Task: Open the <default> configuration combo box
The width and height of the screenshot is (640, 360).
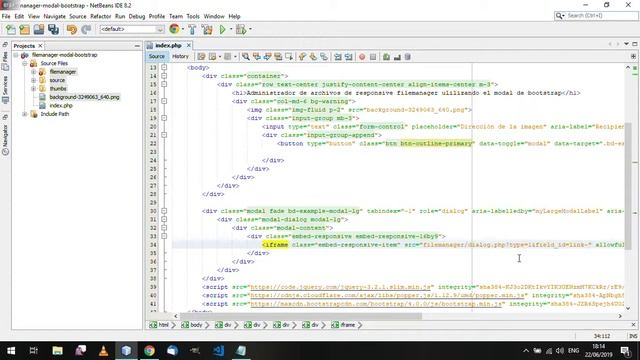Action: (131, 29)
